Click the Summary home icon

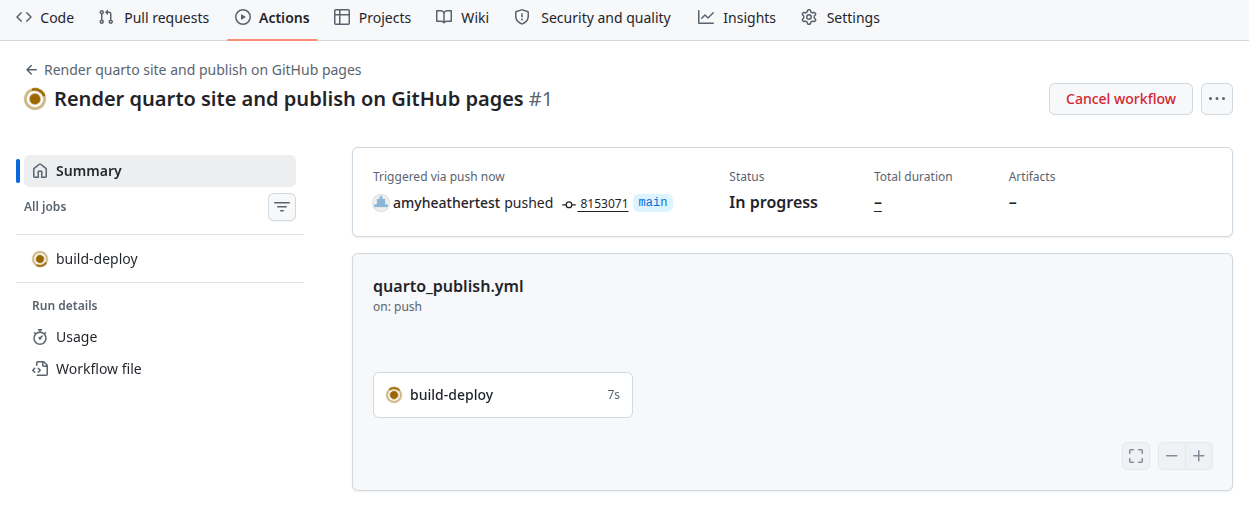pyautogui.click(x=40, y=171)
